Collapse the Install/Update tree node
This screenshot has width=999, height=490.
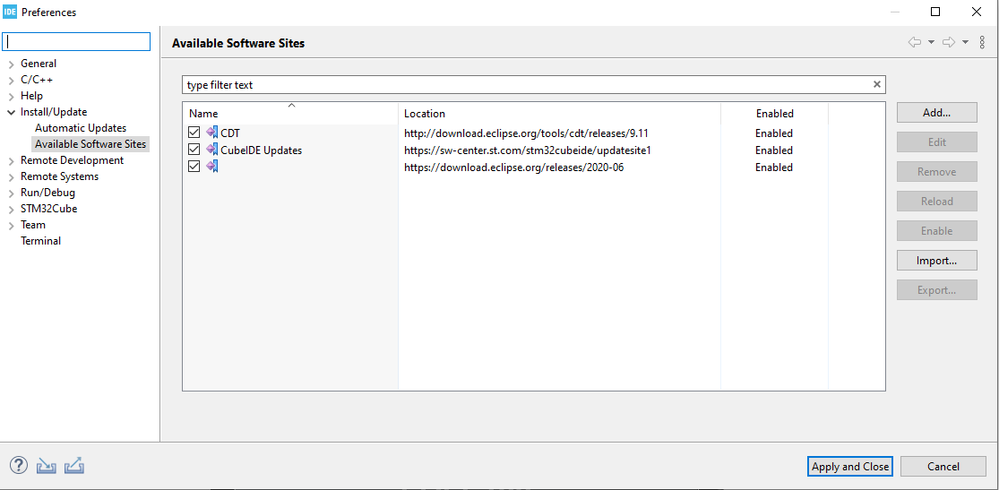tap(11, 112)
